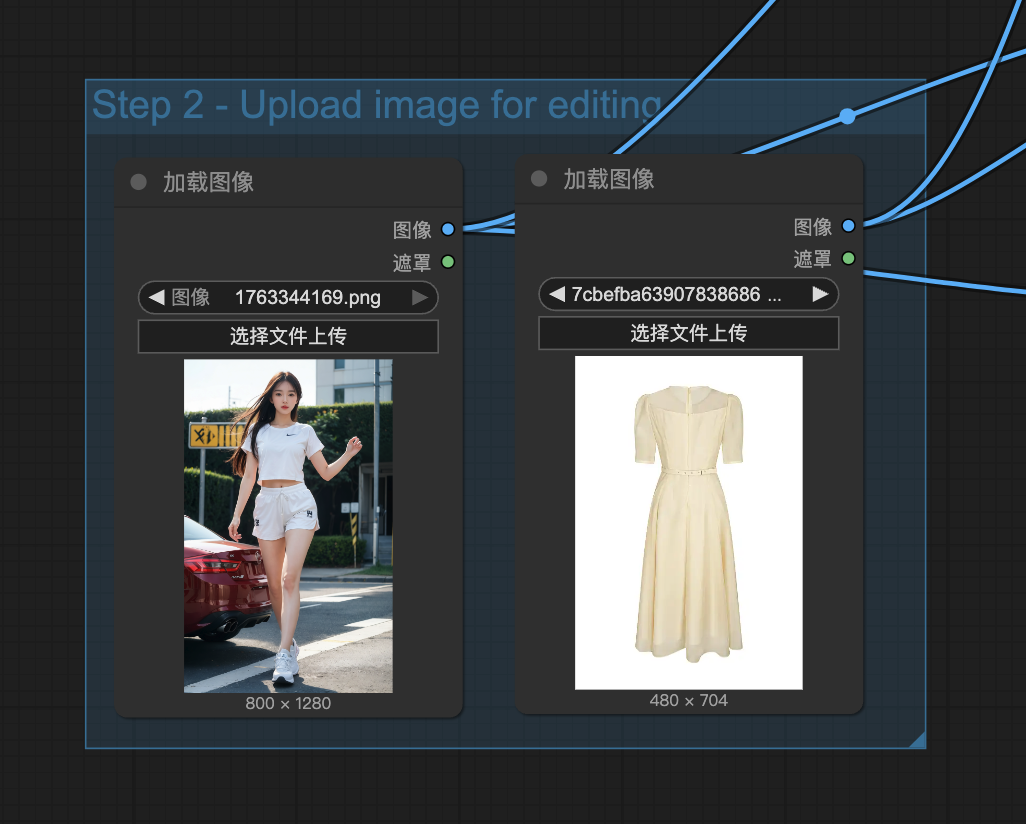
Task: Click 选择文件上传 button in the right node
Action: (688, 333)
